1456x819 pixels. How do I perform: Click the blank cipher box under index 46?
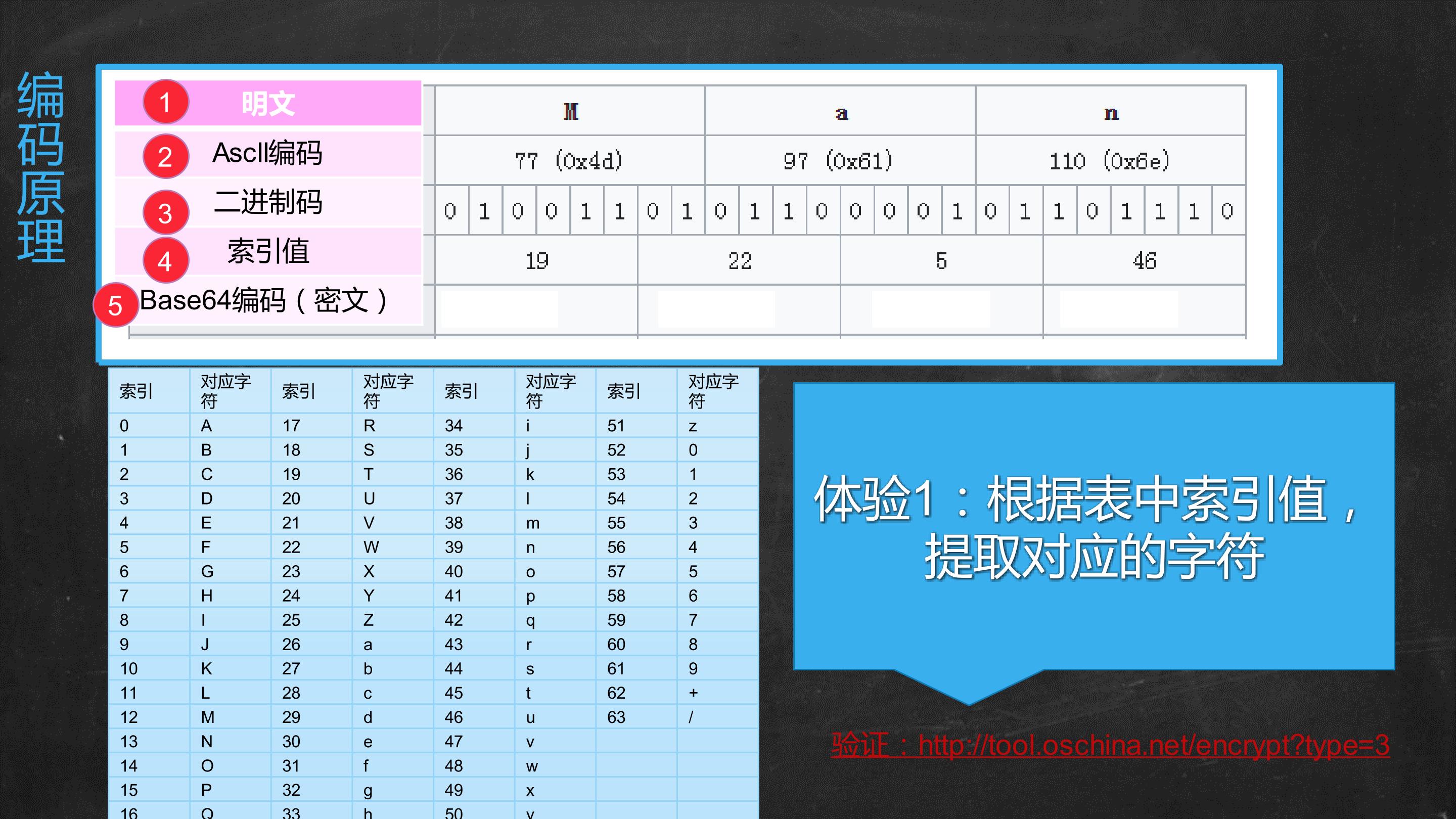[x=1119, y=309]
